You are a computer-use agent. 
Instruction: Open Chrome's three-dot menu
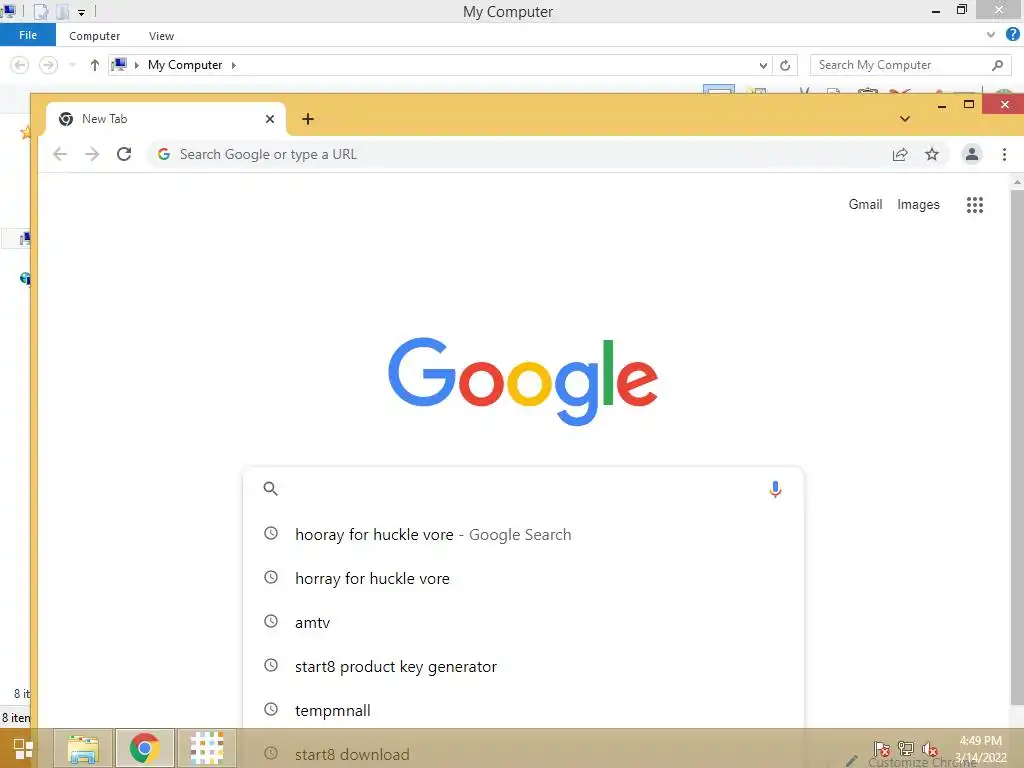[x=1004, y=154]
